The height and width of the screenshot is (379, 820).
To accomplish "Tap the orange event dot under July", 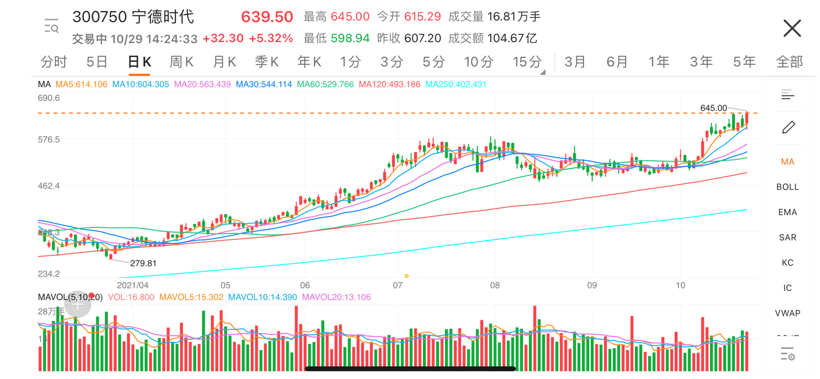I will tap(406, 275).
